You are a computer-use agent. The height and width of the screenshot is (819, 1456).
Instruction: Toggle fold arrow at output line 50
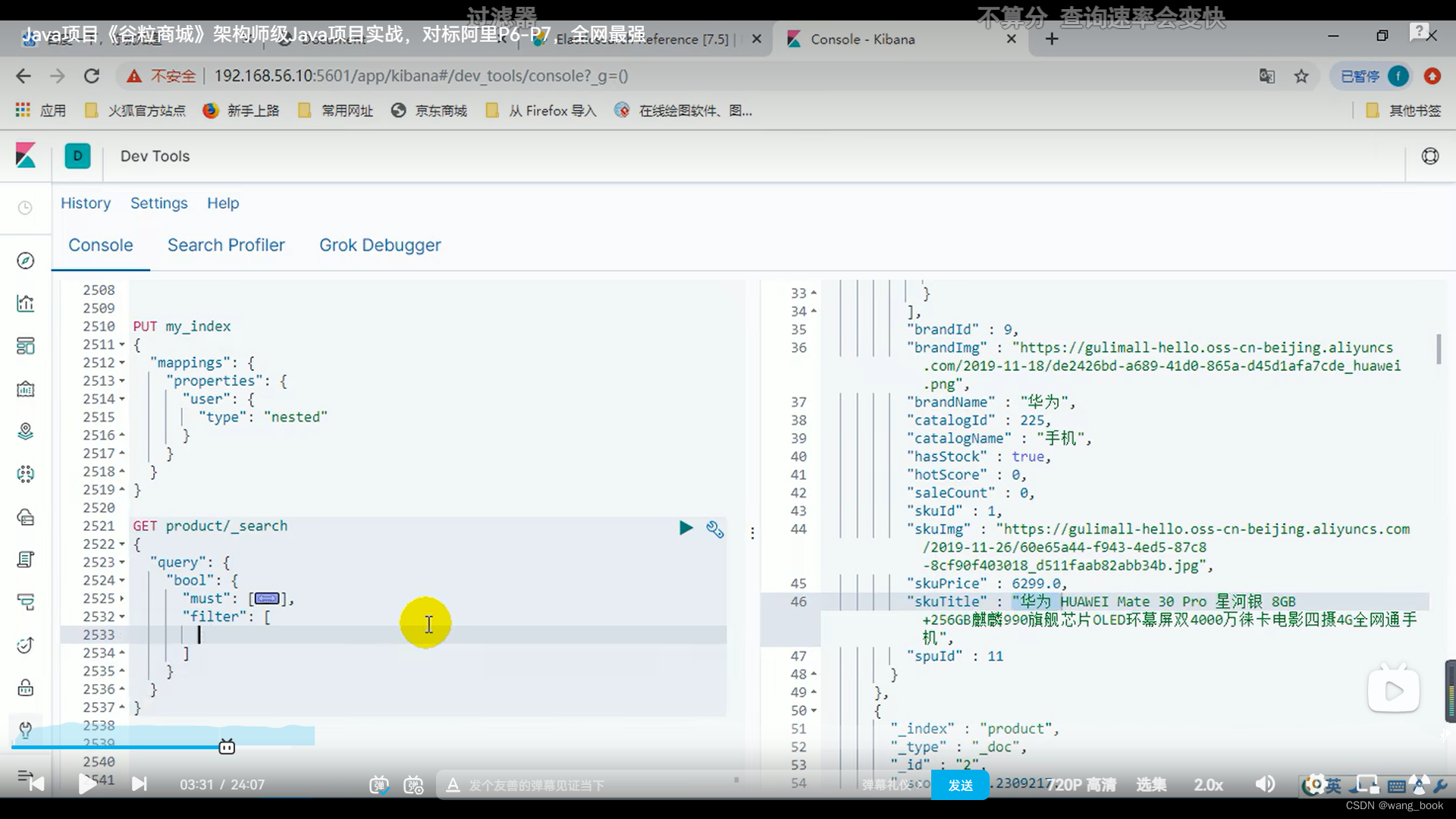(x=814, y=711)
